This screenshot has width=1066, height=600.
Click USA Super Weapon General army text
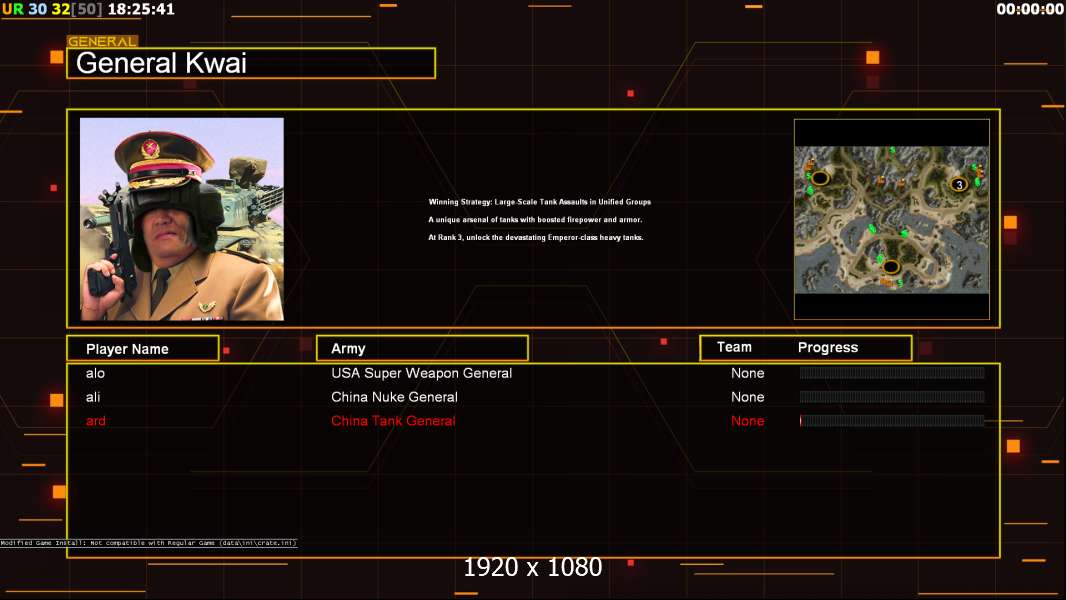pyautogui.click(x=422, y=373)
